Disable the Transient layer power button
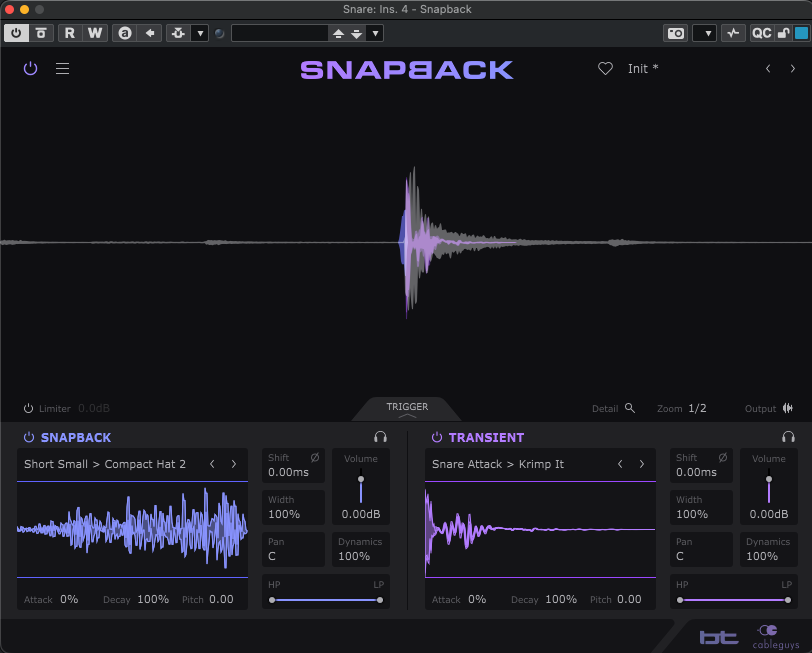812x653 pixels. click(436, 438)
